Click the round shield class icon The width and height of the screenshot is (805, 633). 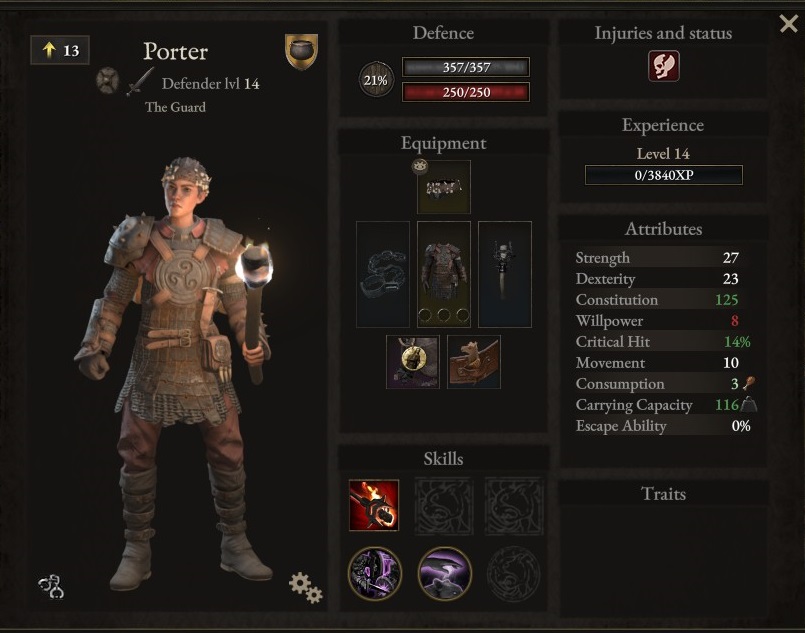click(108, 81)
